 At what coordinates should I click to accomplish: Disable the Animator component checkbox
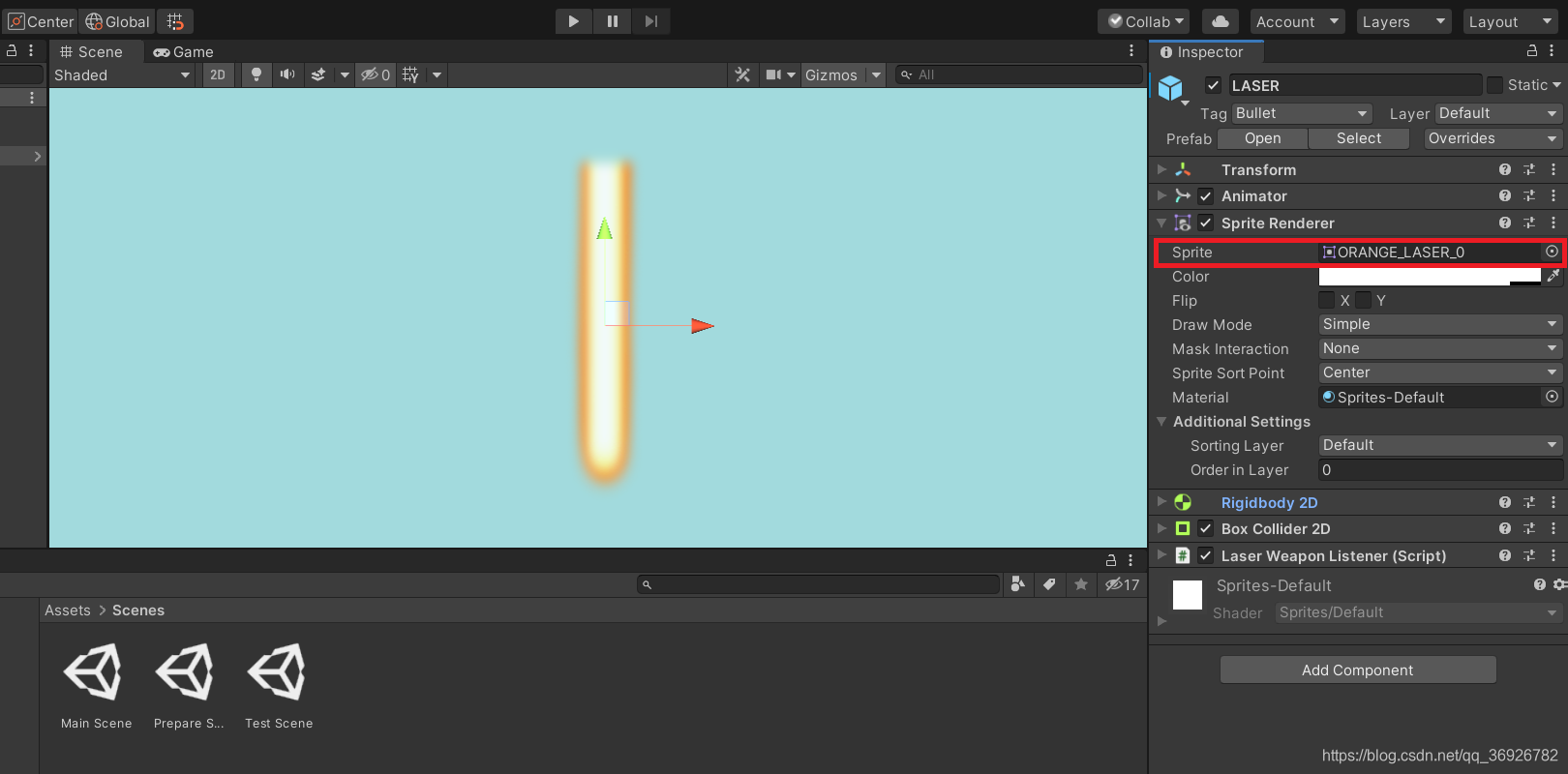pos(1205,196)
